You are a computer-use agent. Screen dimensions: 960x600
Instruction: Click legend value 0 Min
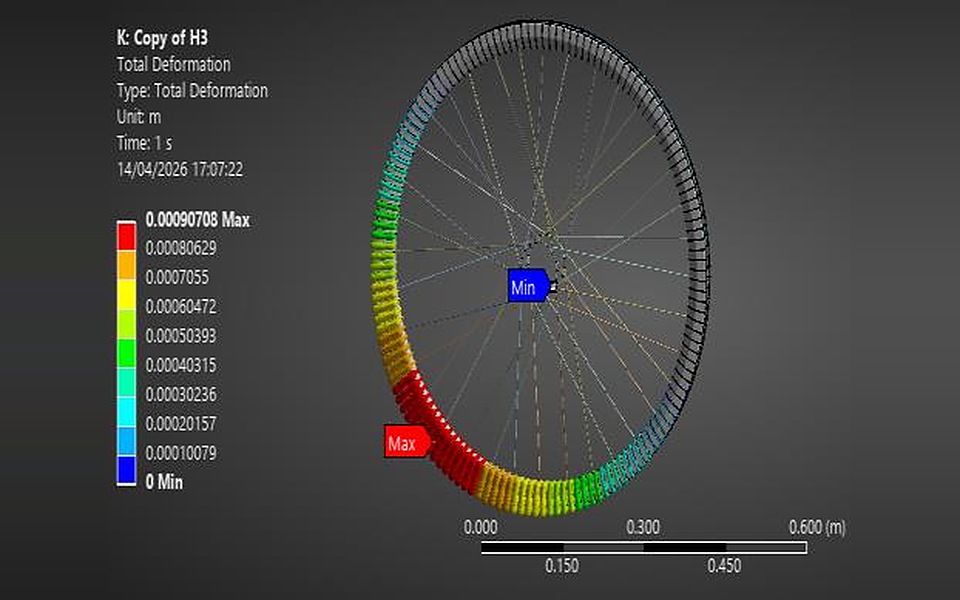tap(164, 482)
